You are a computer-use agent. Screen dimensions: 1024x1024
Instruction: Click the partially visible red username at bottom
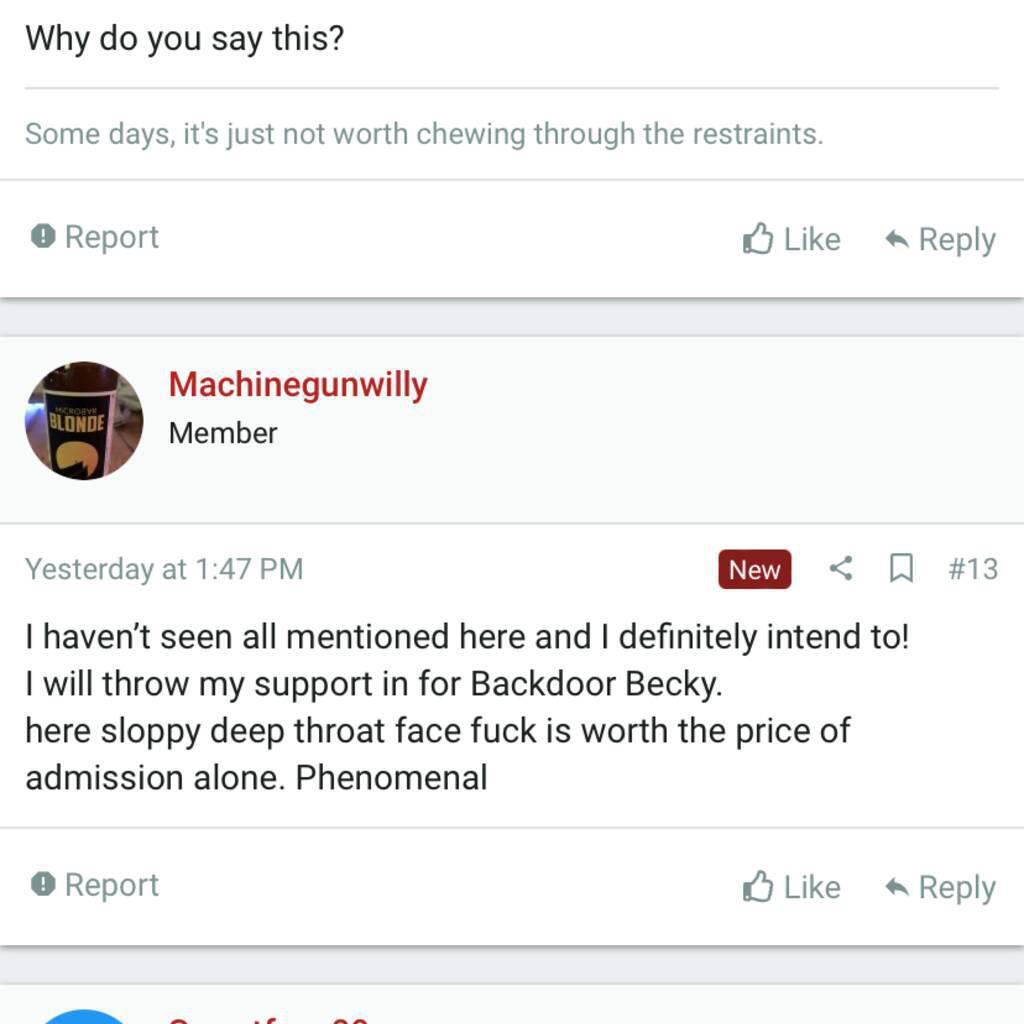coord(268,1018)
